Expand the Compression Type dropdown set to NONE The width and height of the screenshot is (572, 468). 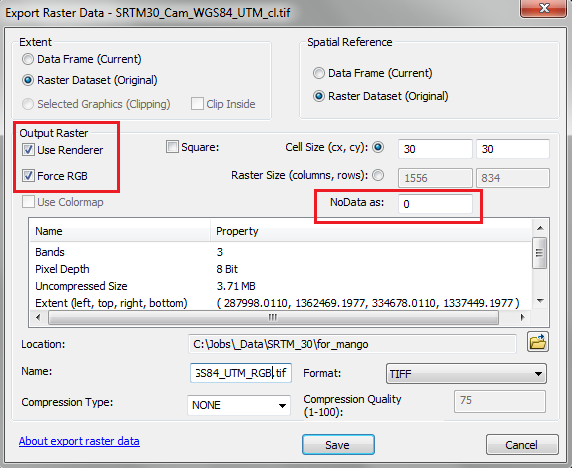(239, 405)
